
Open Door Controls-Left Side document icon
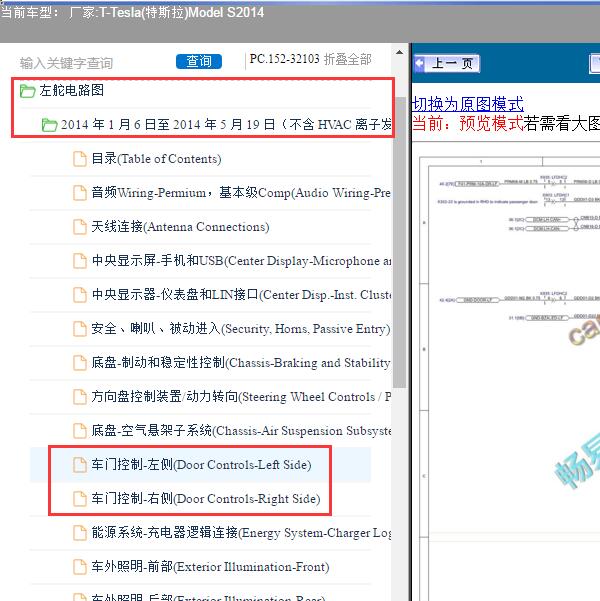[x=80, y=465]
